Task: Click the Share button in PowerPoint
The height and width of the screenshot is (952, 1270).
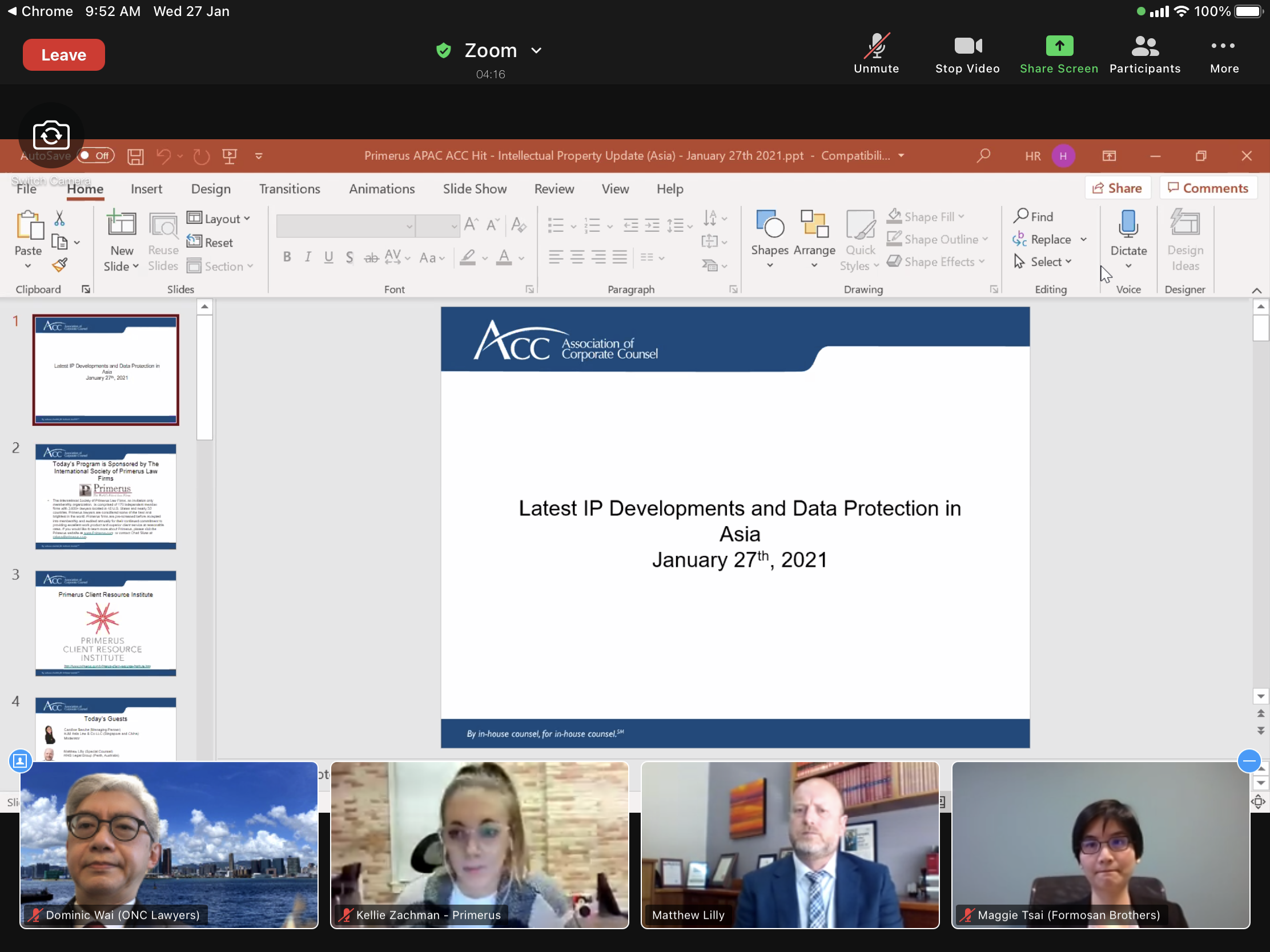Action: pos(1118,188)
